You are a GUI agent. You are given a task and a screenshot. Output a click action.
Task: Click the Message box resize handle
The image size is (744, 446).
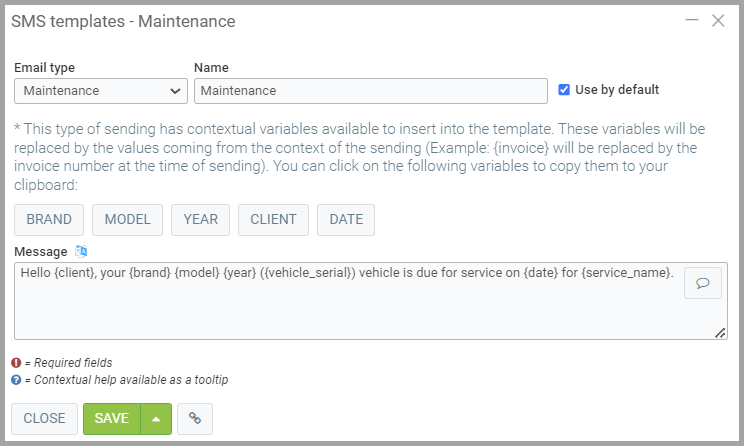[x=721, y=334]
